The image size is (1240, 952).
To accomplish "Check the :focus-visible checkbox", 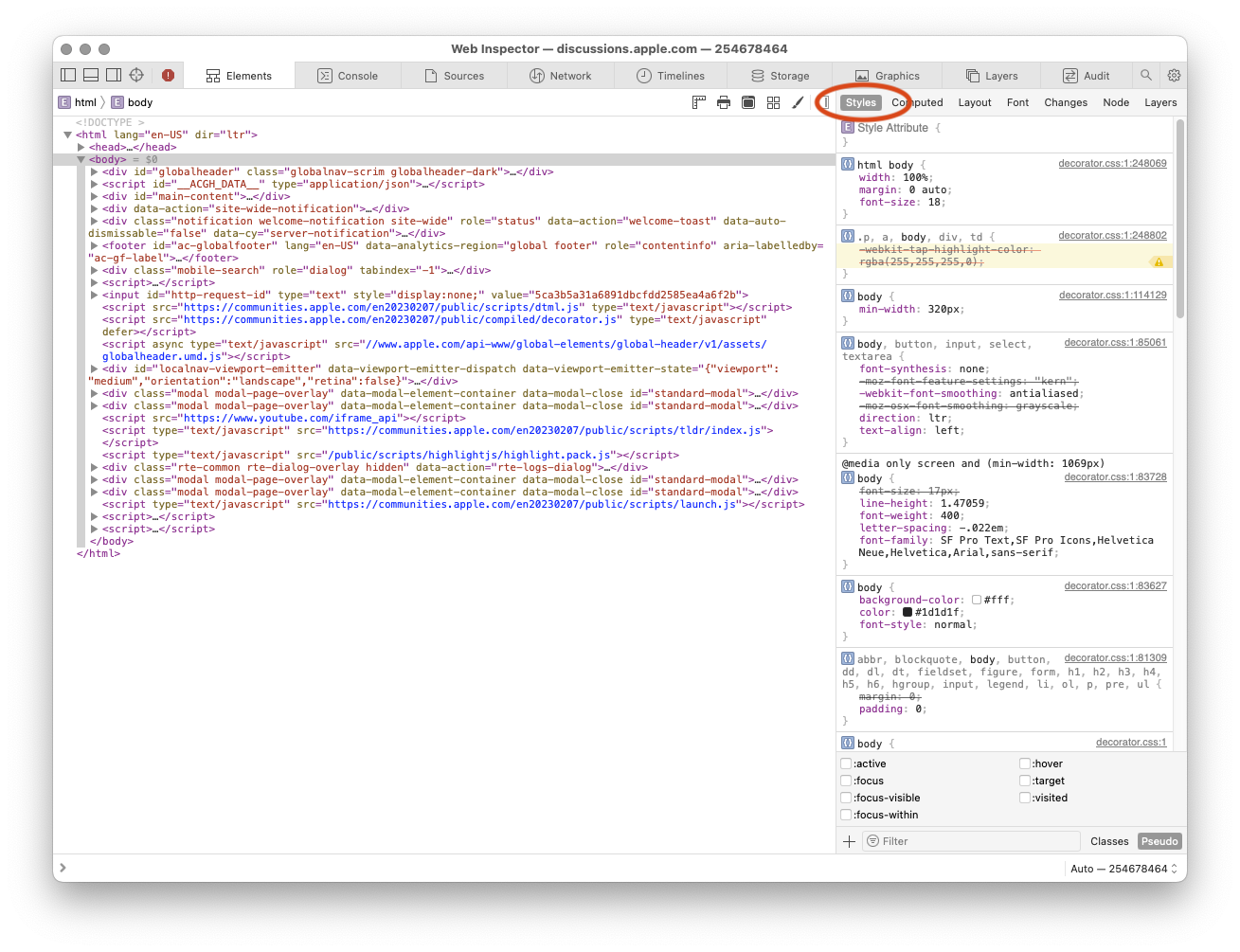I will [x=846, y=798].
